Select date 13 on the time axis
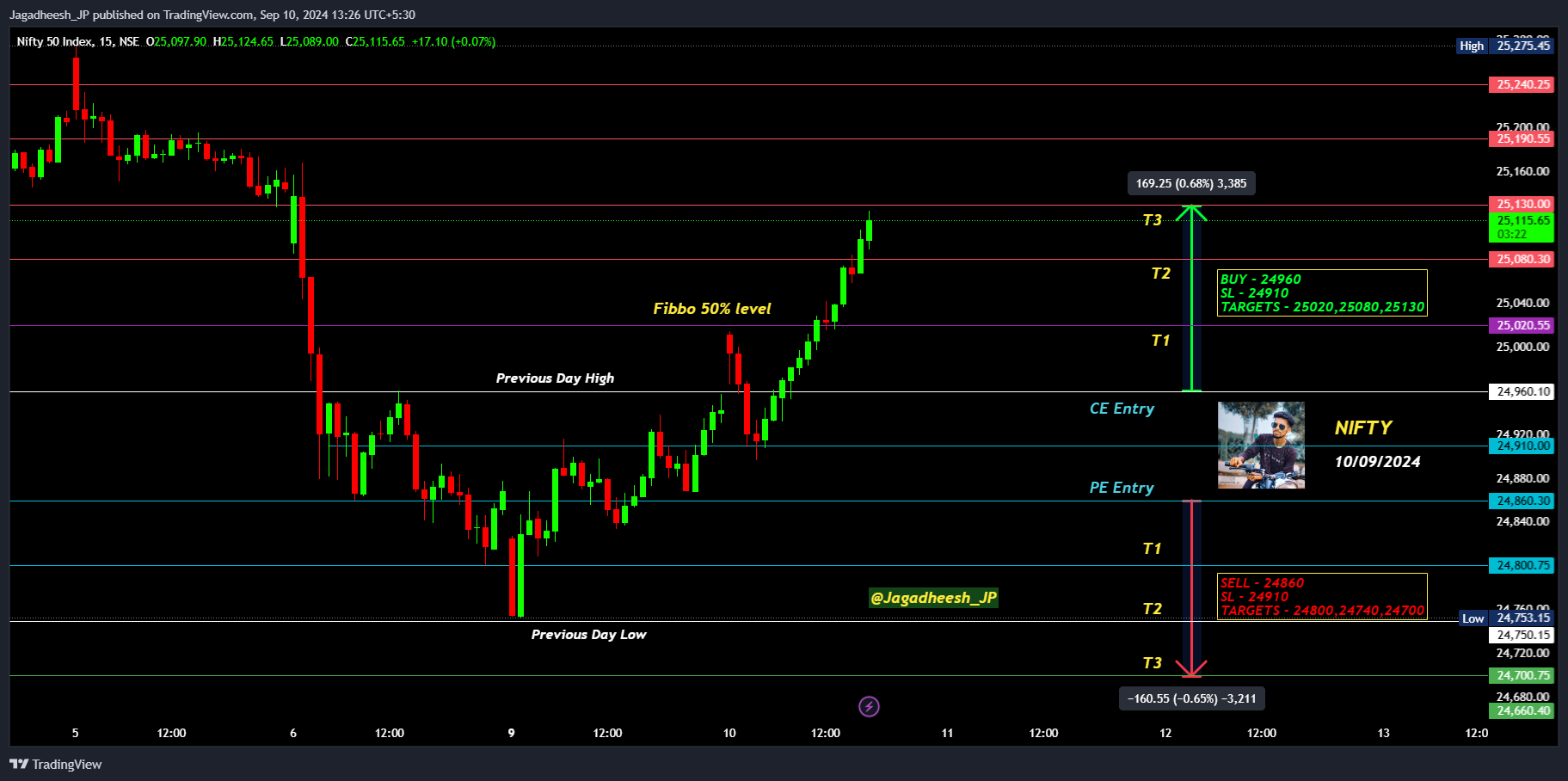 1383,733
